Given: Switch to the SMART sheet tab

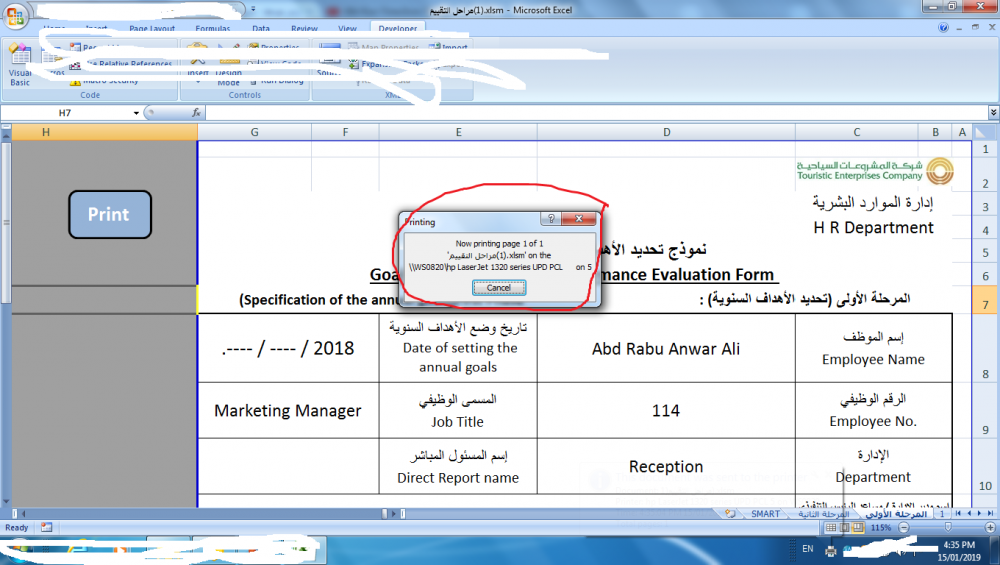Looking at the screenshot, I should [765, 513].
